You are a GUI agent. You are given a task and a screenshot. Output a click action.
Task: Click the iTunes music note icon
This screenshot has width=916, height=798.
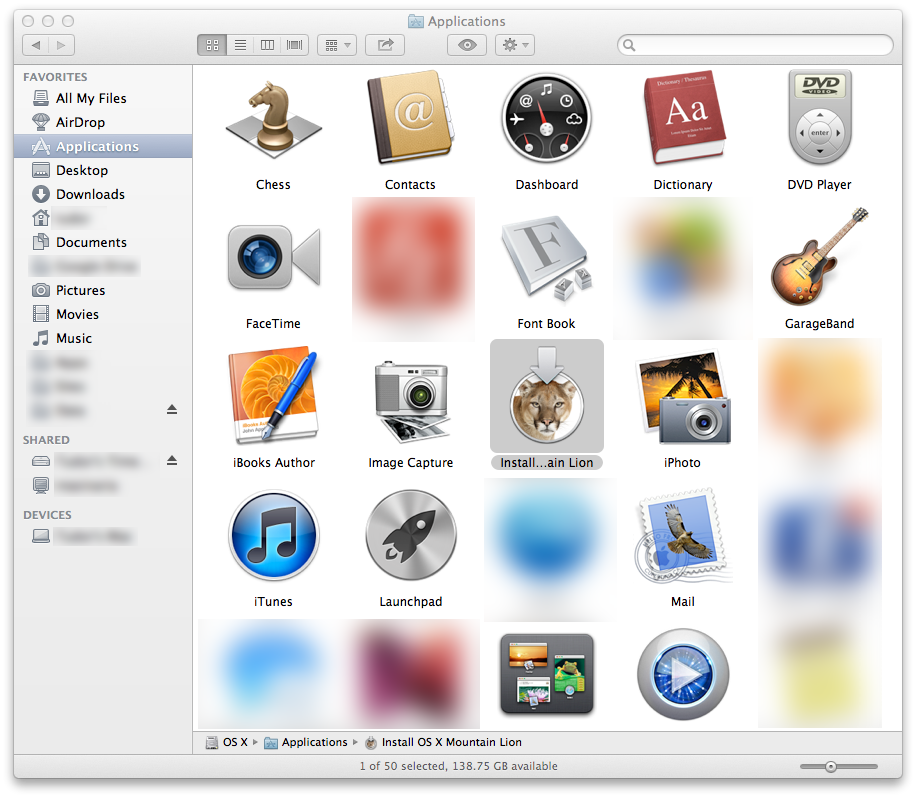[273, 535]
